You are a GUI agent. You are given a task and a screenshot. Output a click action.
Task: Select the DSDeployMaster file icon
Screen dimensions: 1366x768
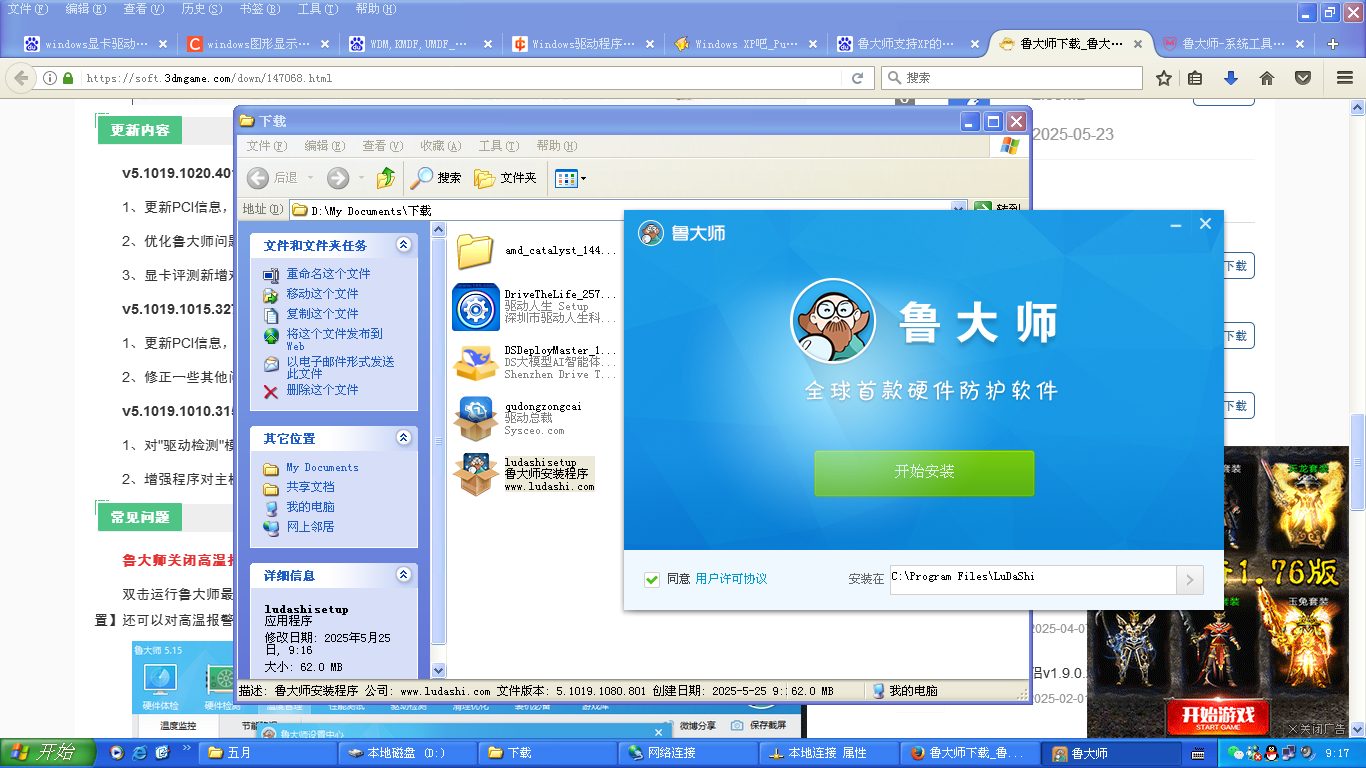(475, 363)
